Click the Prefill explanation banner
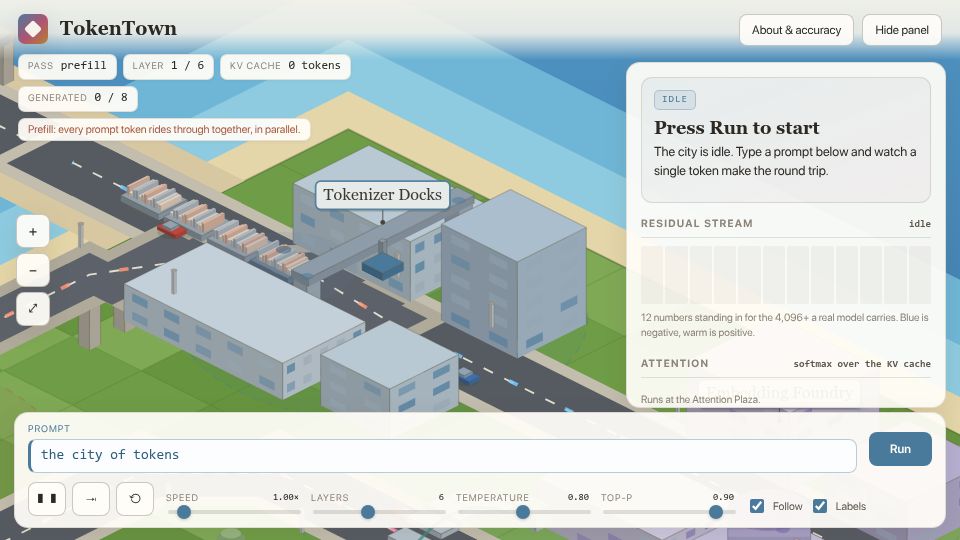Screen dimensions: 960x540 [164, 130]
